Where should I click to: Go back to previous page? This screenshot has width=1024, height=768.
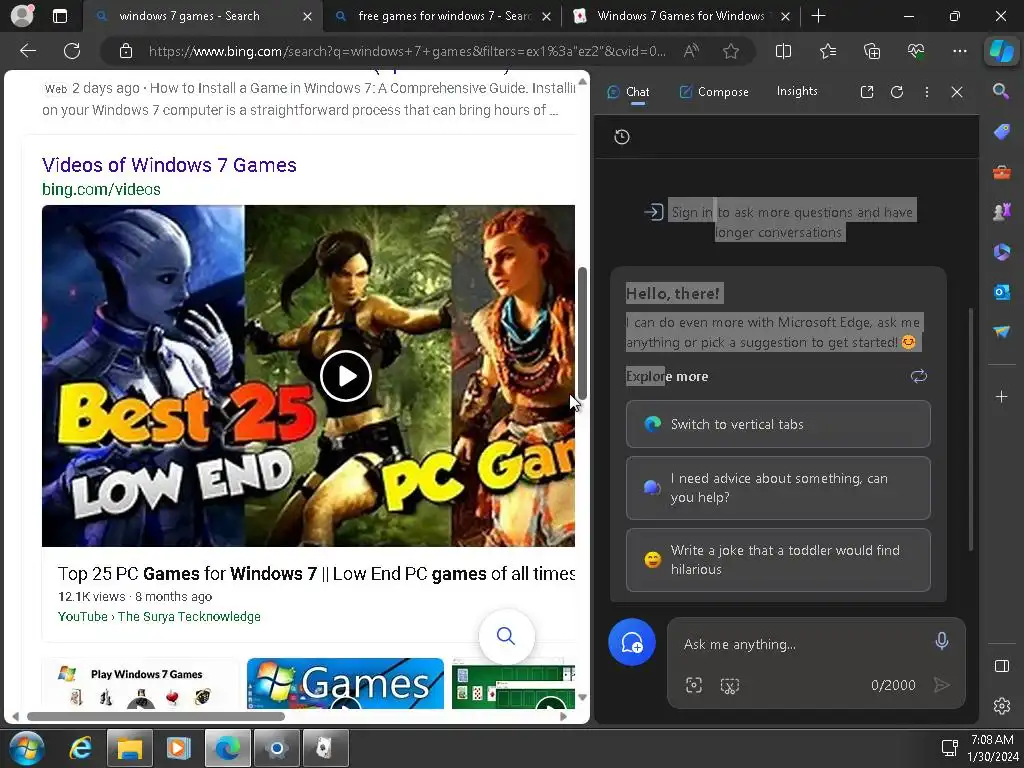click(x=27, y=51)
